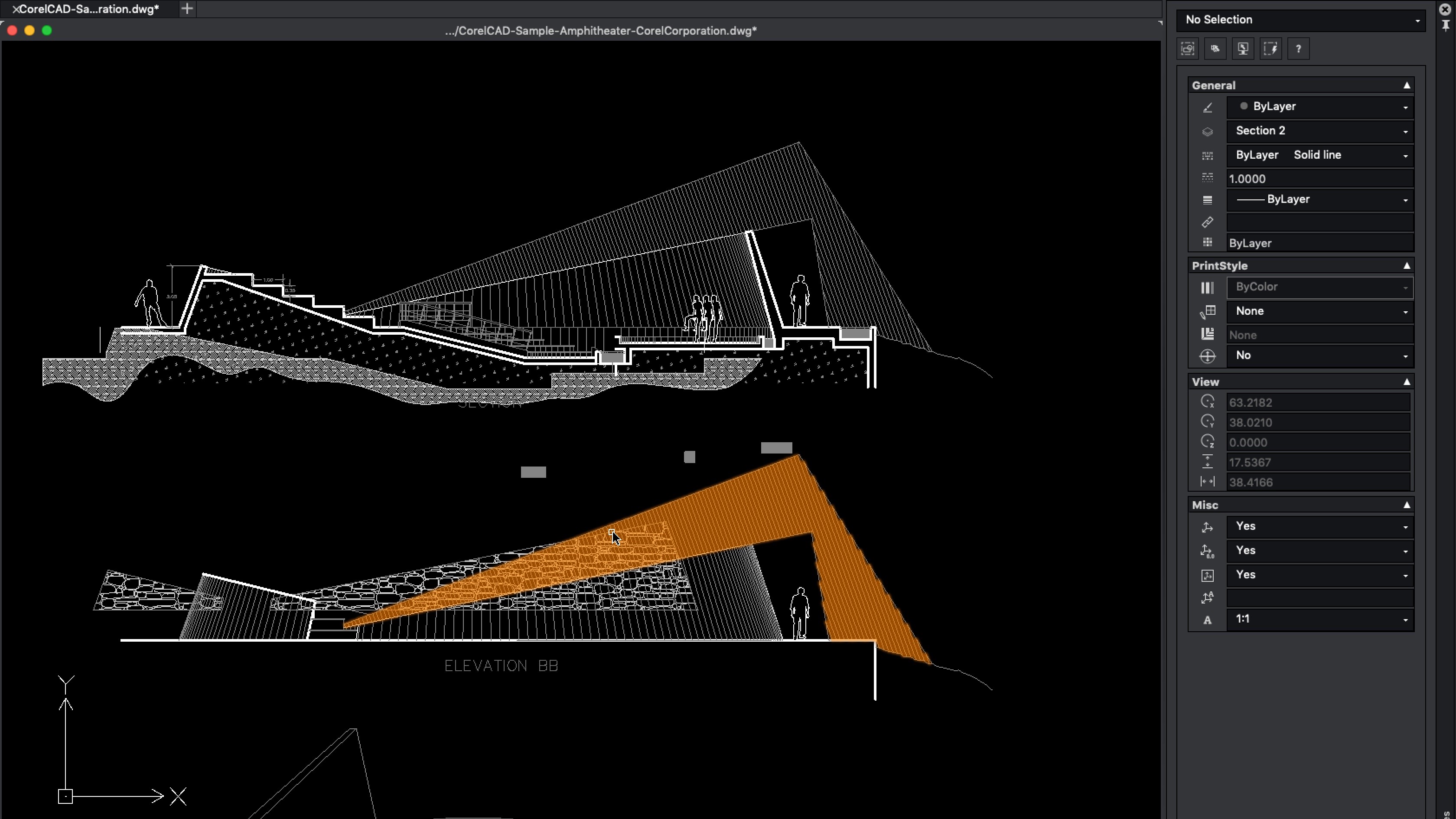Click the Center X value 63.2182
The height and width of the screenshot is (819, 1456).
tap(1318, 402)
